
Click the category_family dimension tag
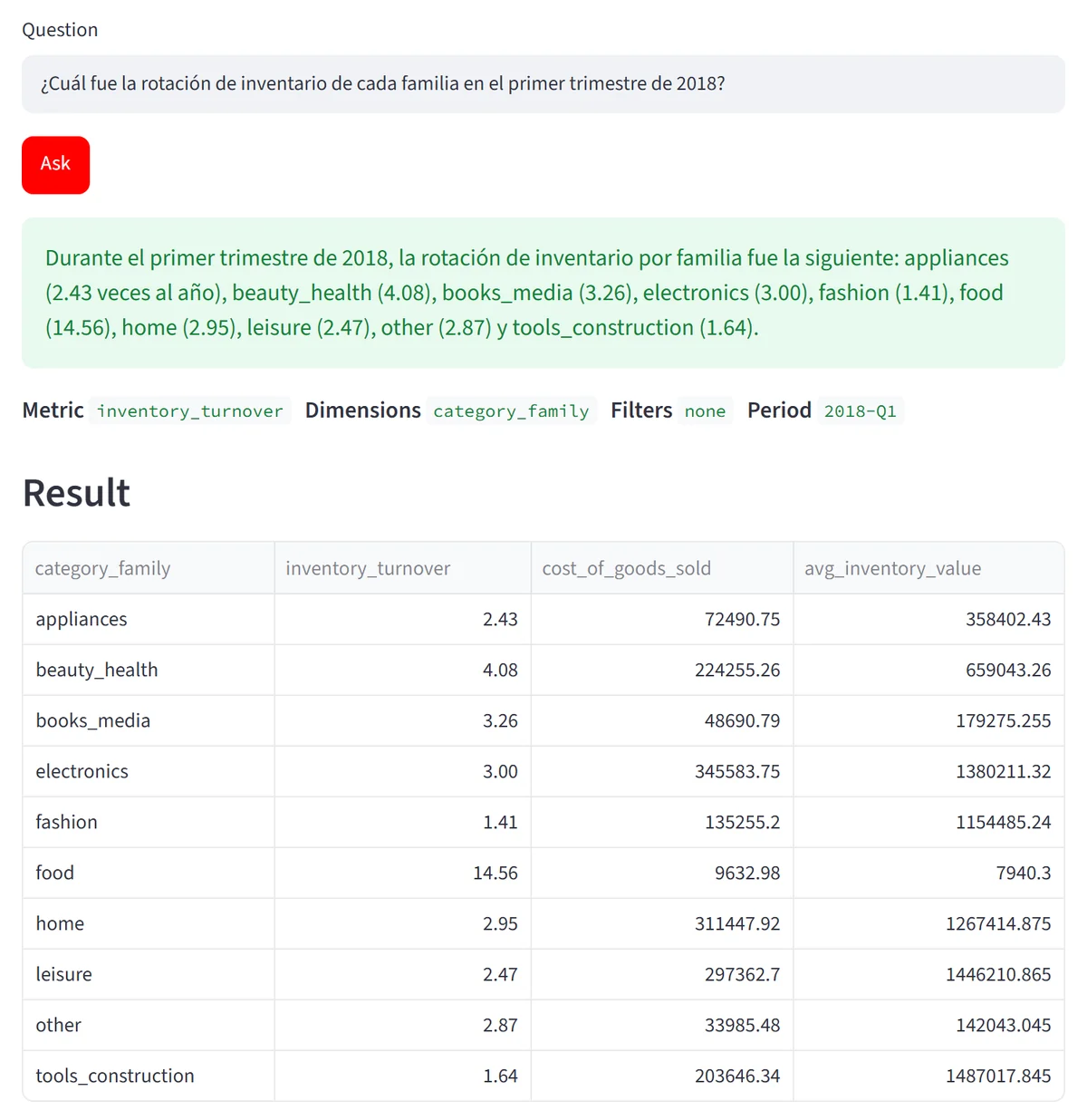511,411
